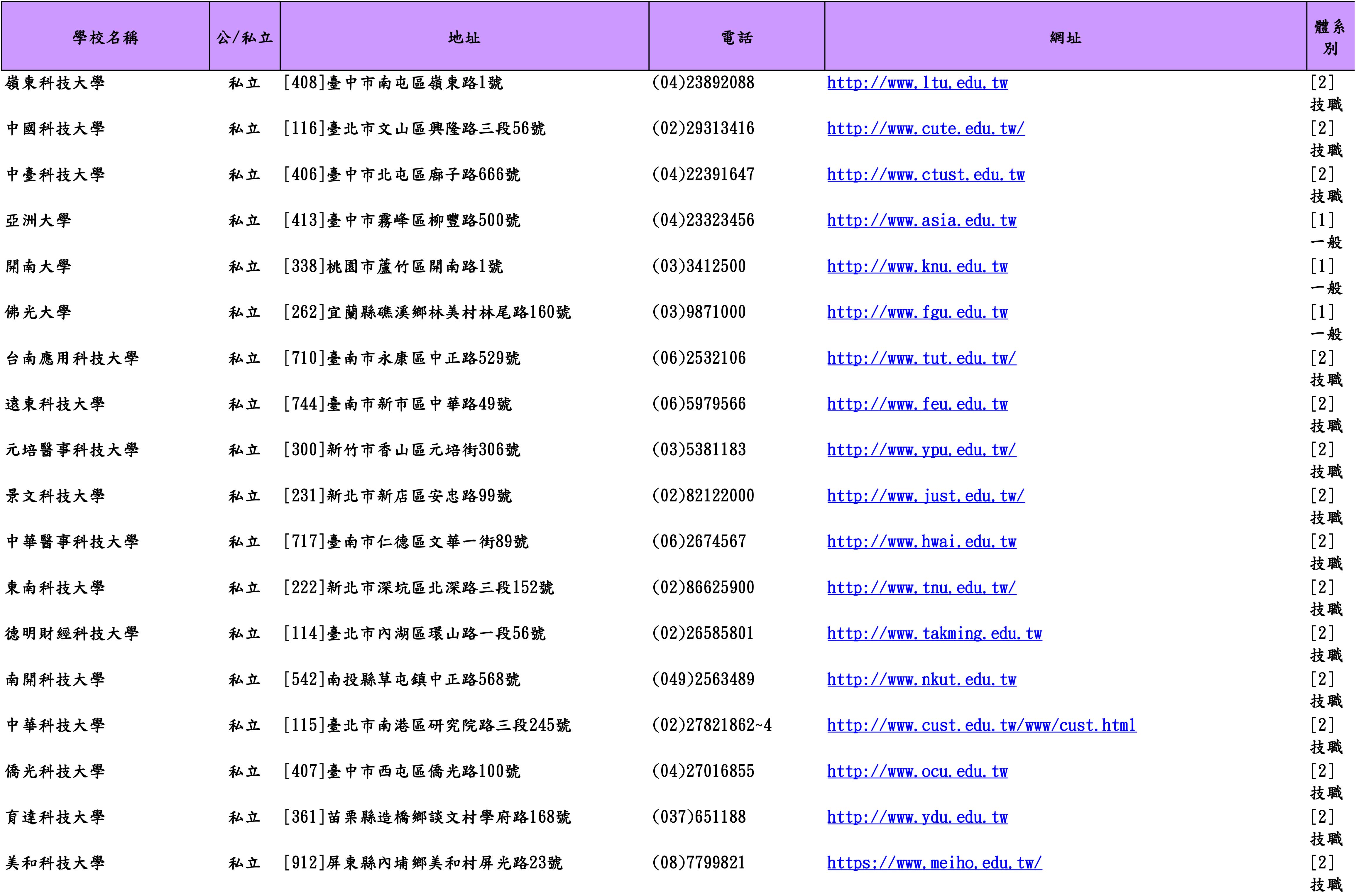Open the www.takming.edu.tw link

[934, 634]
